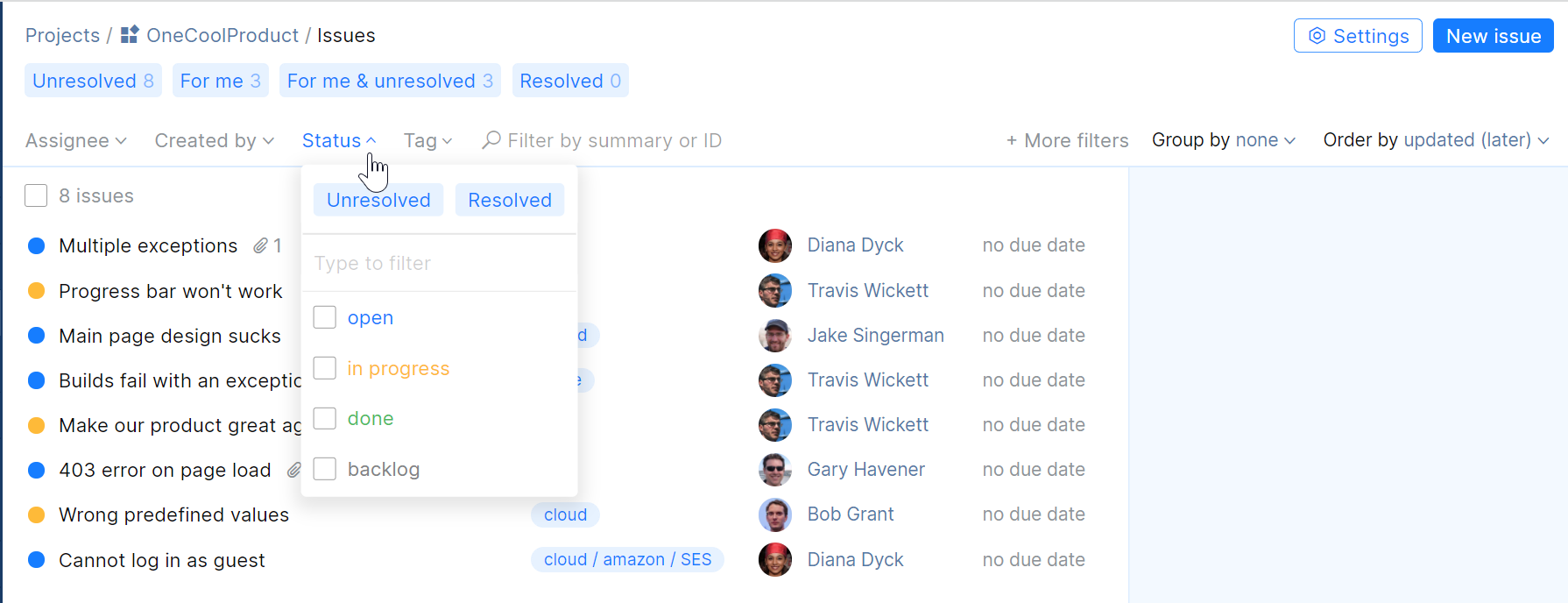Viewport: 1568px width, 603px height.
Task: Click the paperclip icon on Multiple exceptions
Action: coord(260,246)
